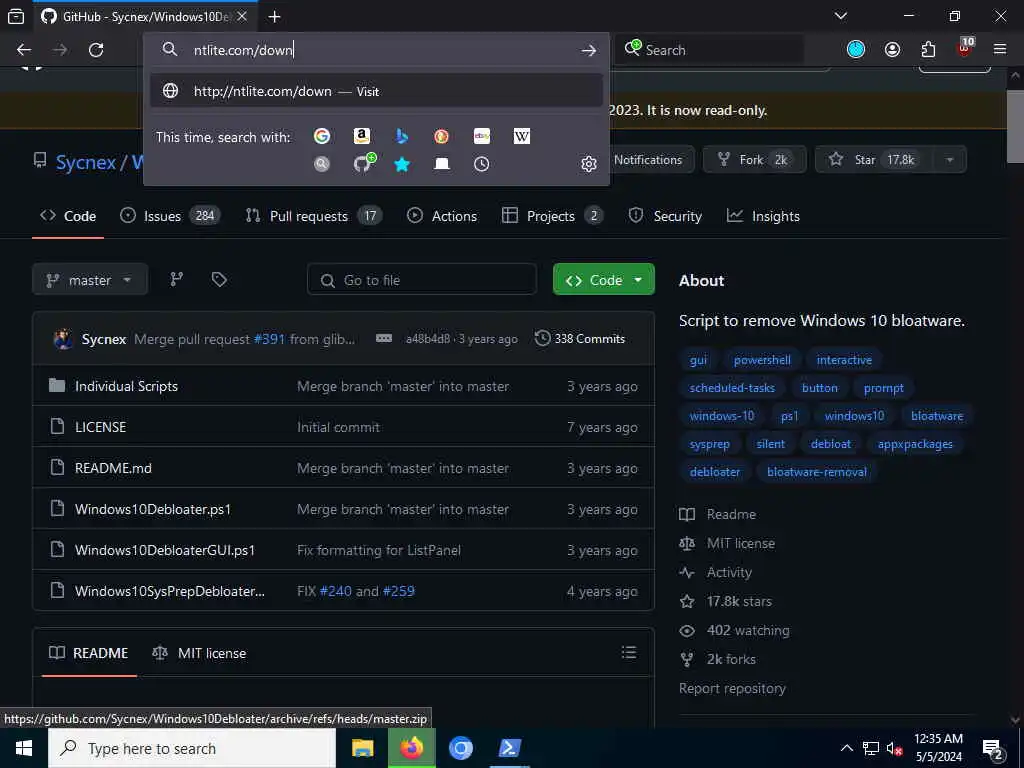Open search settings gear in URL dropdown

point(588,164)
